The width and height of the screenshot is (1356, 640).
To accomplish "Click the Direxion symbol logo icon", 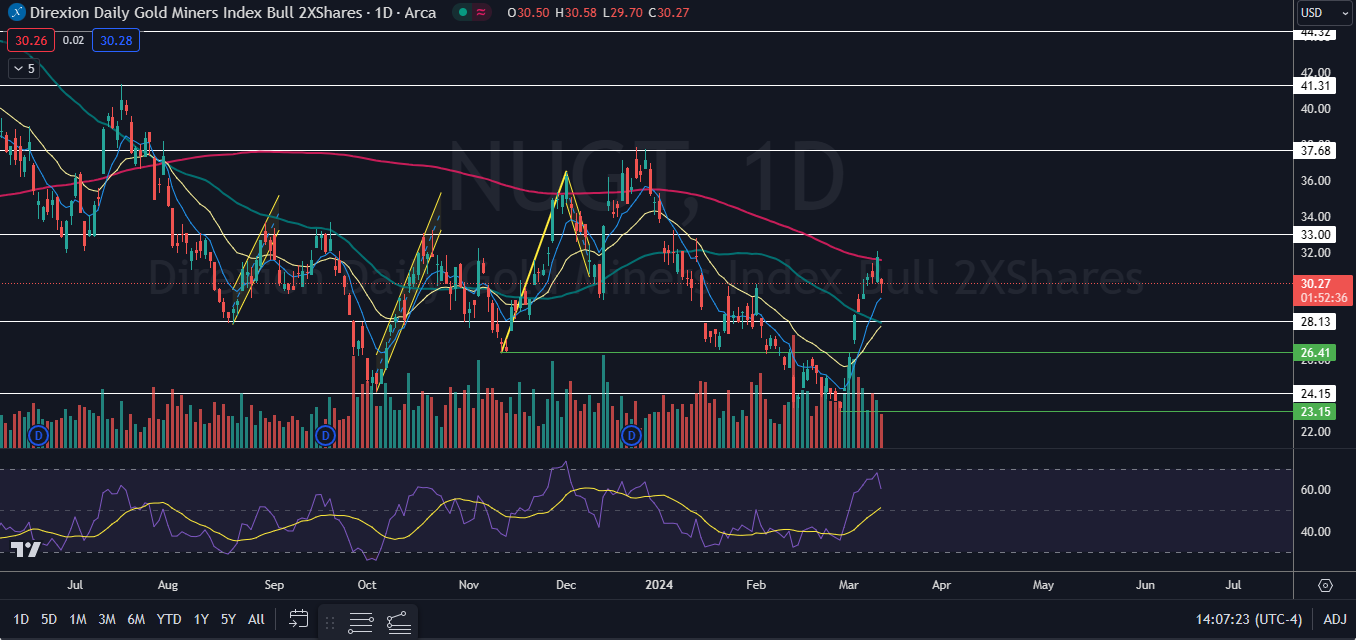I will (16, 12).
